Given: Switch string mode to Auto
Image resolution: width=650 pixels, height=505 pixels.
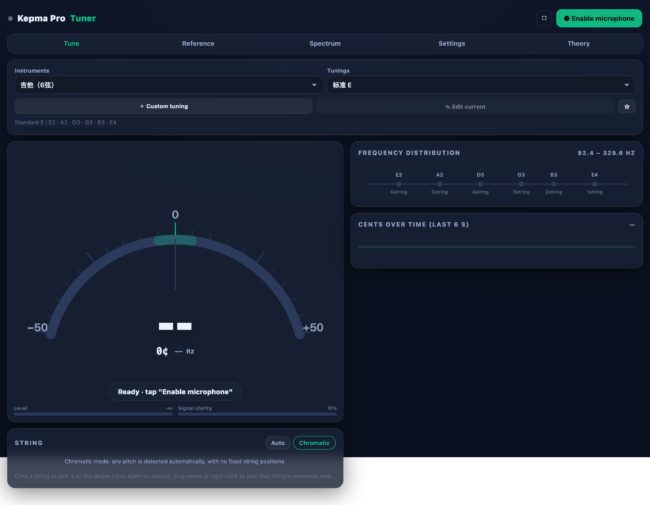Looking at the screenshot, I should click(x=278, y=443).
